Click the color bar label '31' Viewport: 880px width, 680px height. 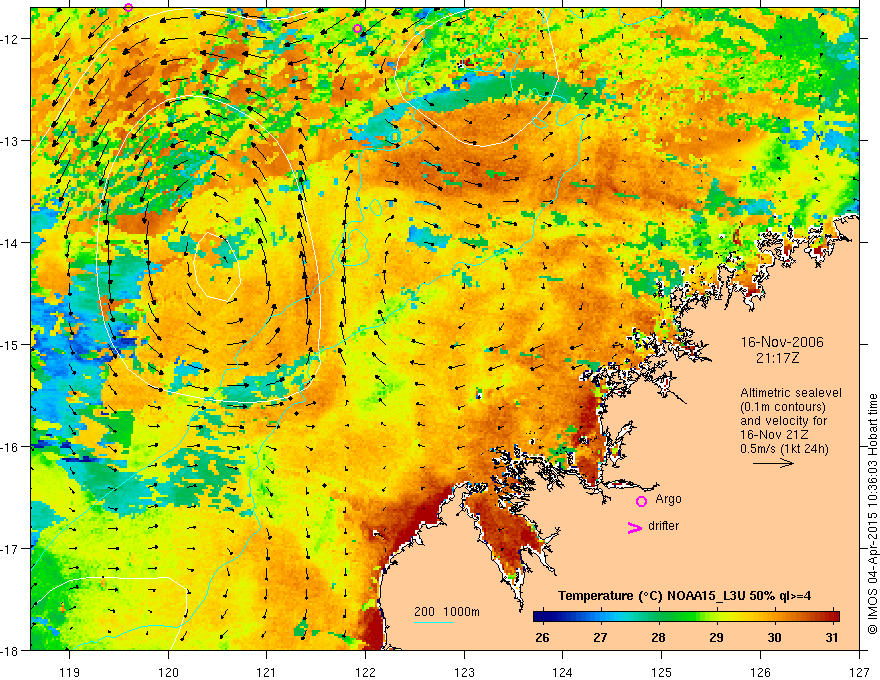832,637
